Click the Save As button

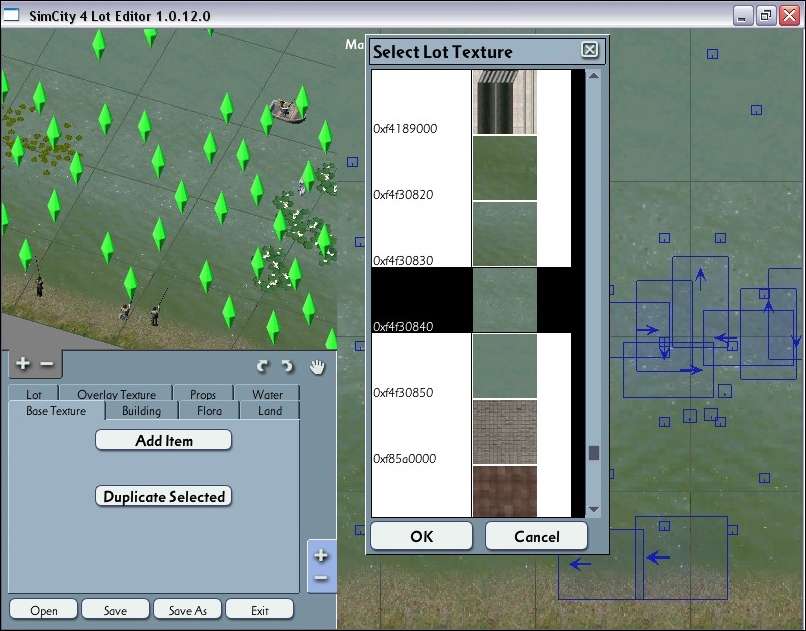coord(188,610)
